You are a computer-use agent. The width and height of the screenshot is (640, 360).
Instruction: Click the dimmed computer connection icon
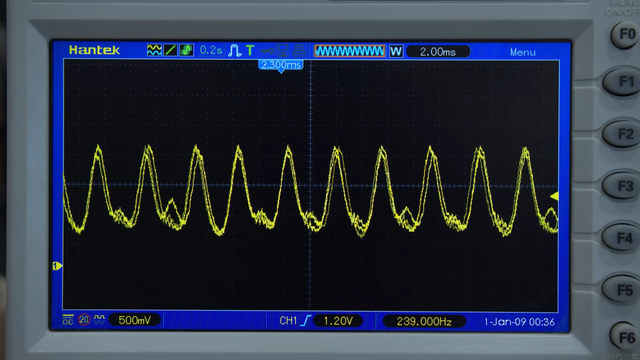(283, 50)
